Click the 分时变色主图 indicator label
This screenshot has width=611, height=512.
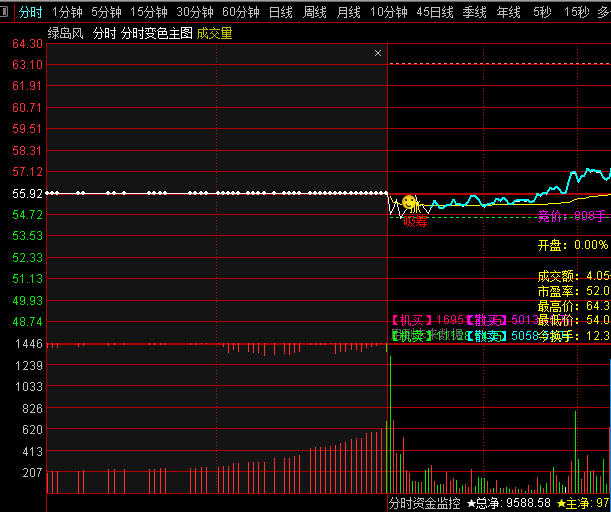156,33
